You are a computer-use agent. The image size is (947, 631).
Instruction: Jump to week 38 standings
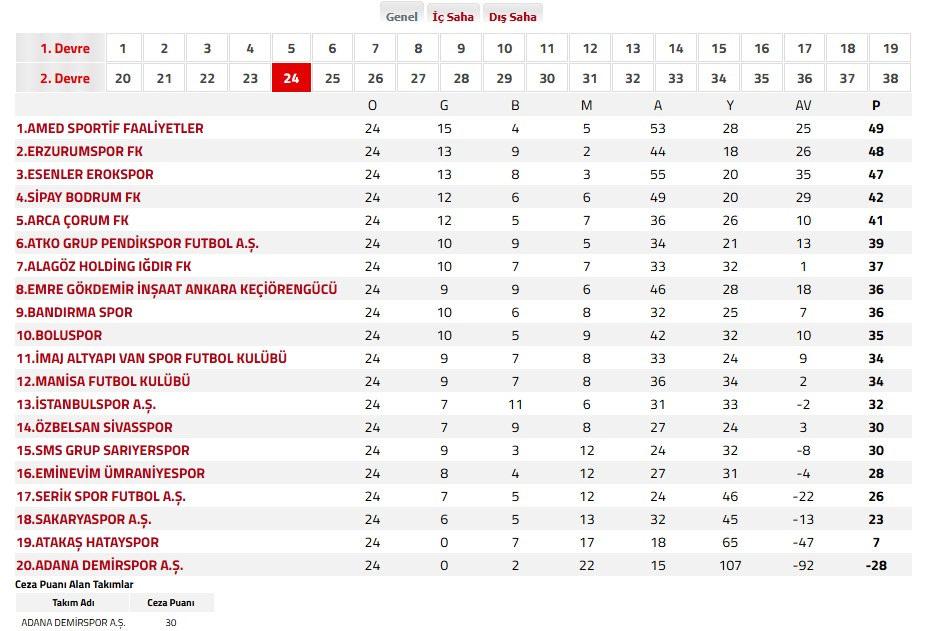pos(890,78)
